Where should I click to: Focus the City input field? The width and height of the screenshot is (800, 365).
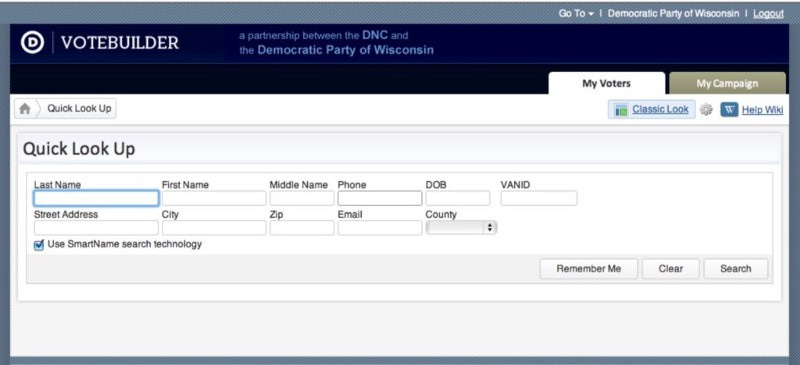214,228
